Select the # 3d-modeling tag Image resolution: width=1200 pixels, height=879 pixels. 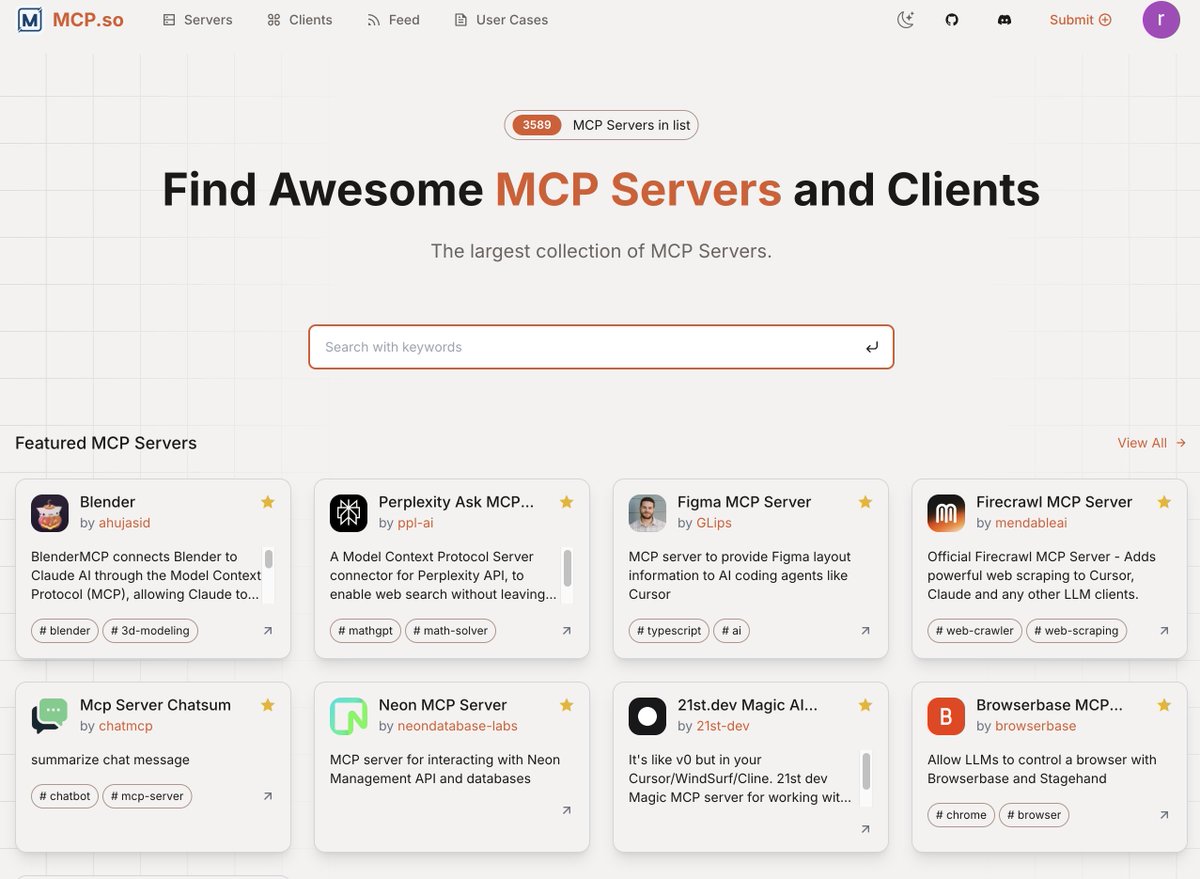coord(150,631)
